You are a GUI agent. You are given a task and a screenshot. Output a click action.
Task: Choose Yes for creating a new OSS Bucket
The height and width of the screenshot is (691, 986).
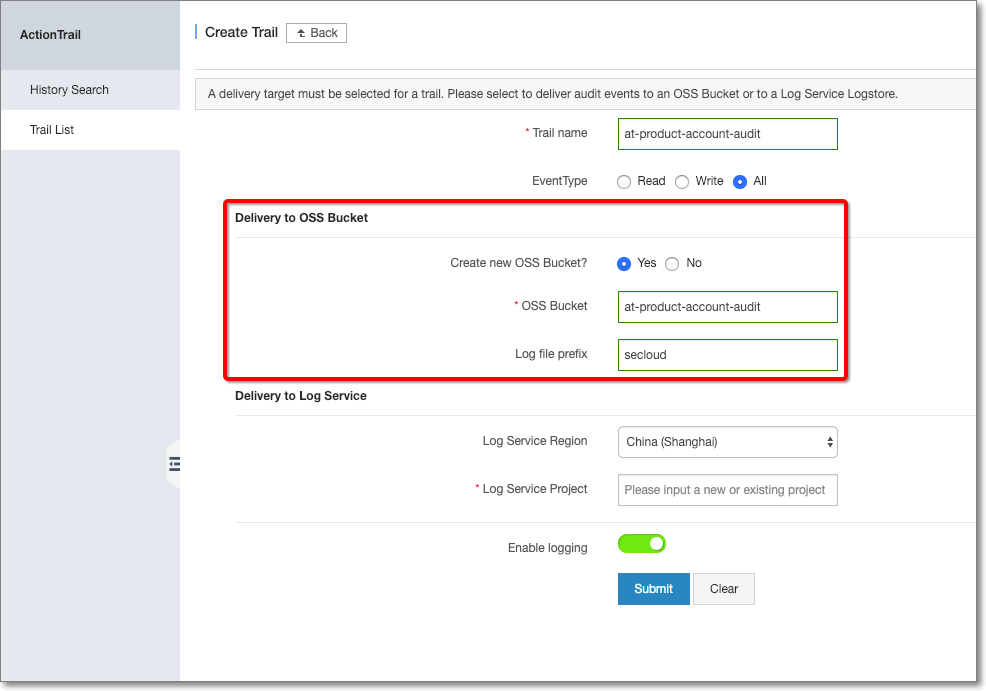tap(624, 263)
